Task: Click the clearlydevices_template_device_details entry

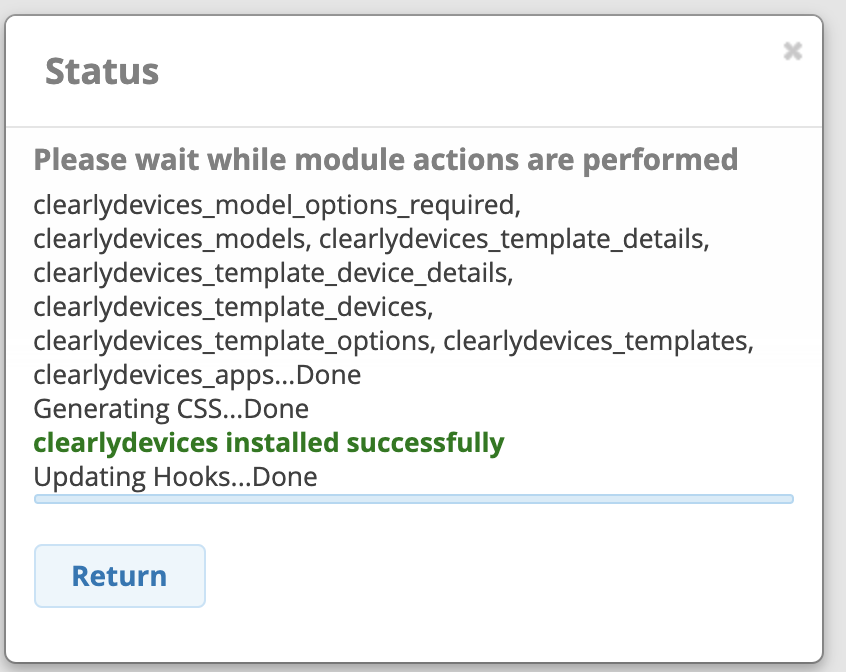Action: tap(273, 273)
